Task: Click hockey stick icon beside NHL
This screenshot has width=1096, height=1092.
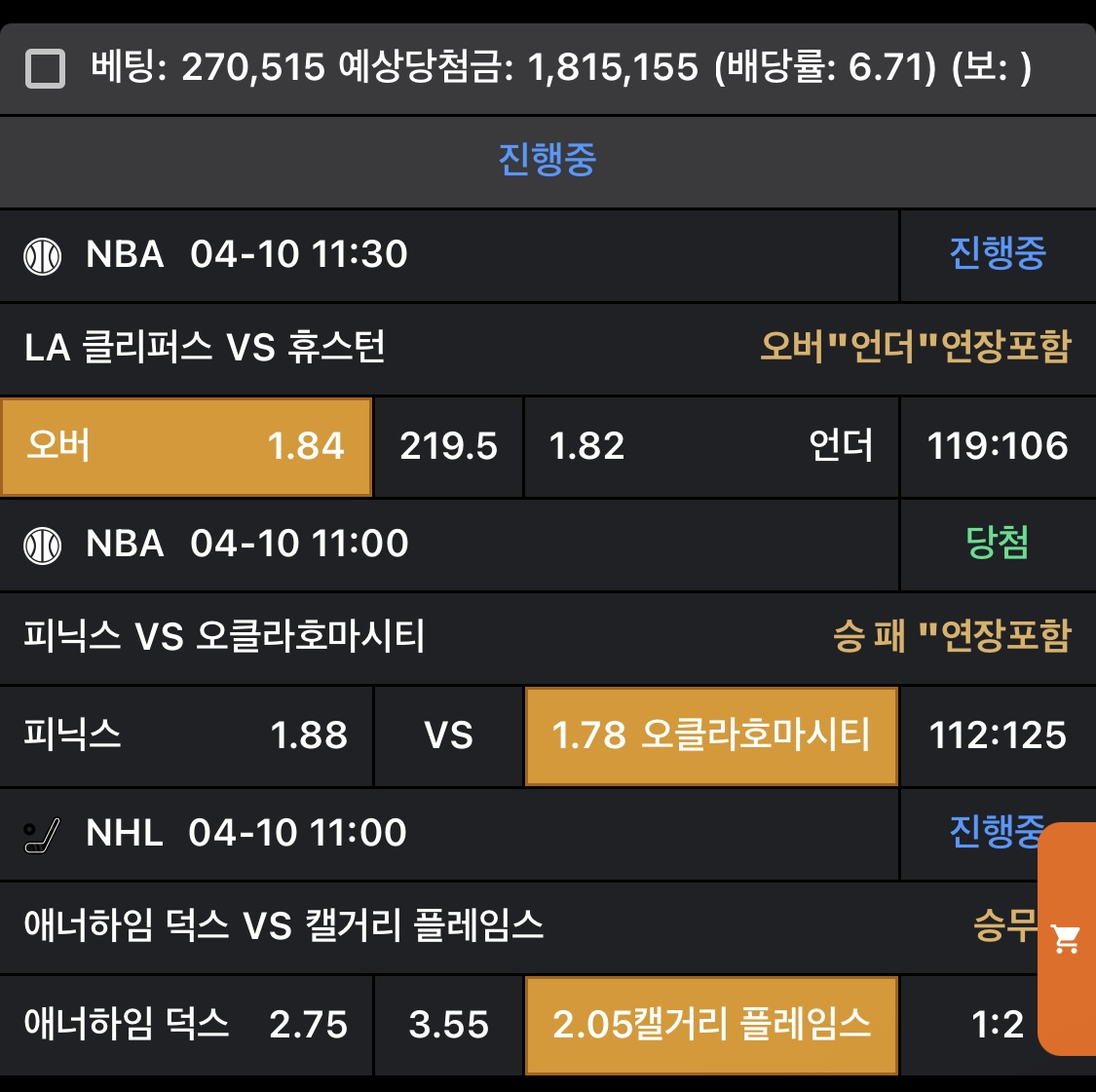Action: (x=43, y=835)
